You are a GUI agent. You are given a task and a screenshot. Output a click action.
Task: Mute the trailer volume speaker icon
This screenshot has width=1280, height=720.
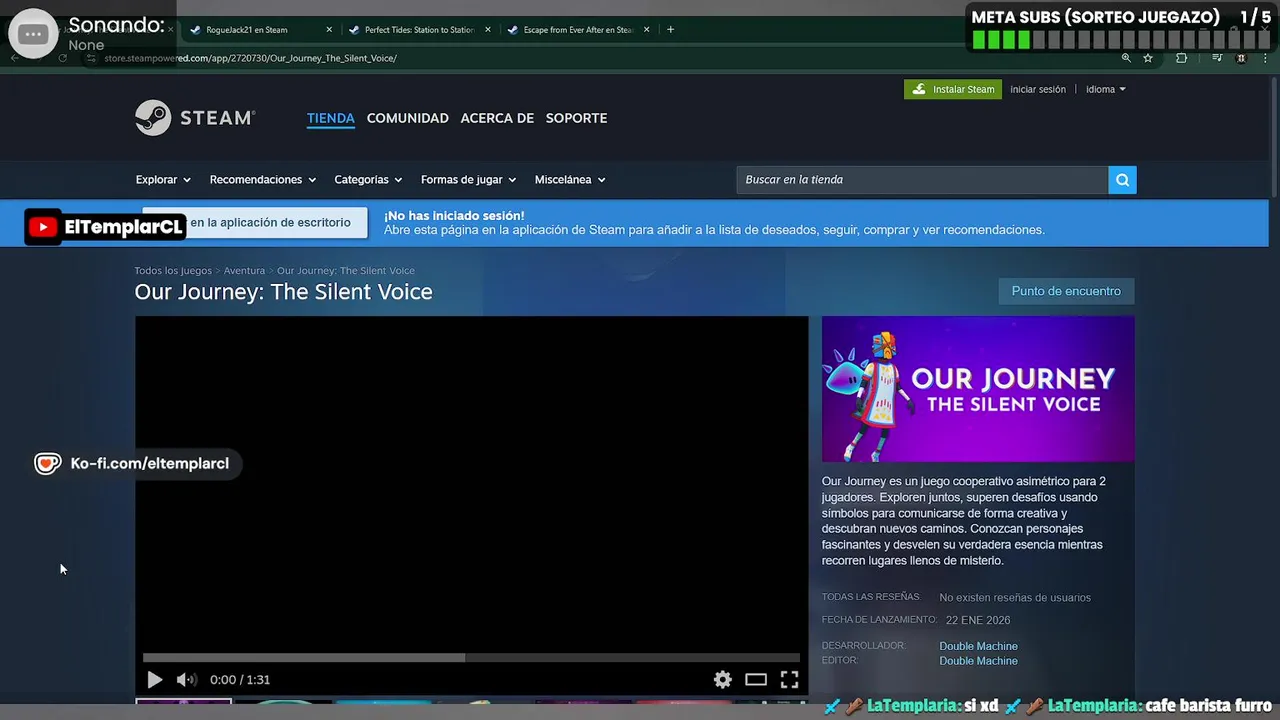pyautogui.click(x=186, y=680)
